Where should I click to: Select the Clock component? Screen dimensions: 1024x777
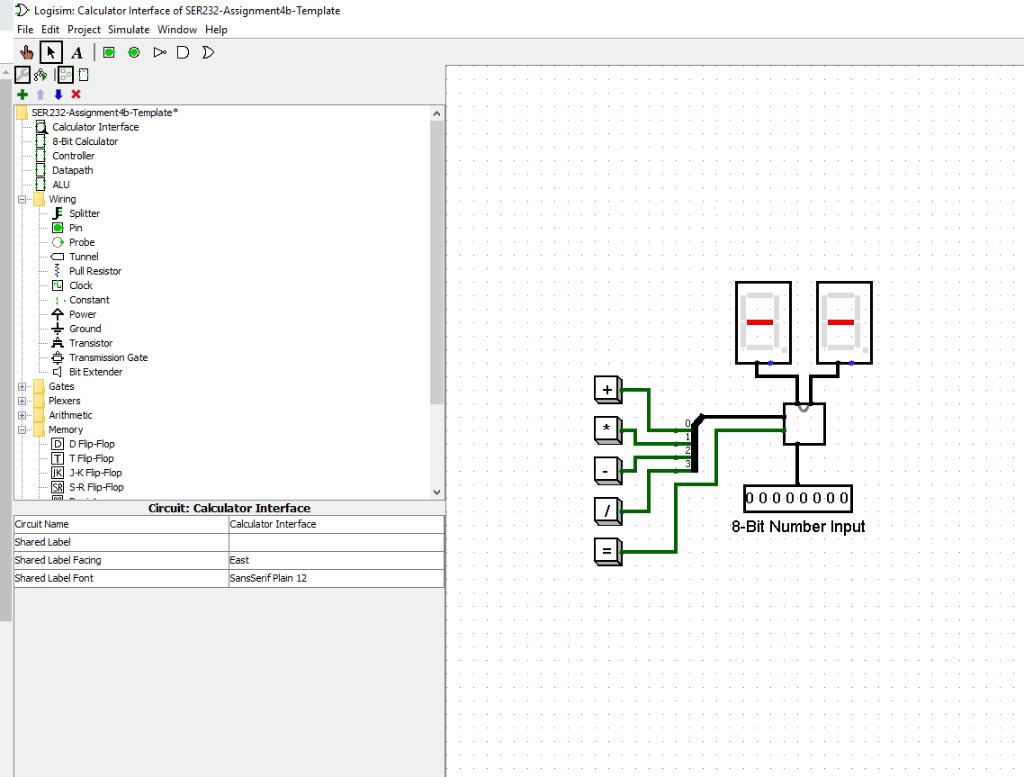[80, 285]
